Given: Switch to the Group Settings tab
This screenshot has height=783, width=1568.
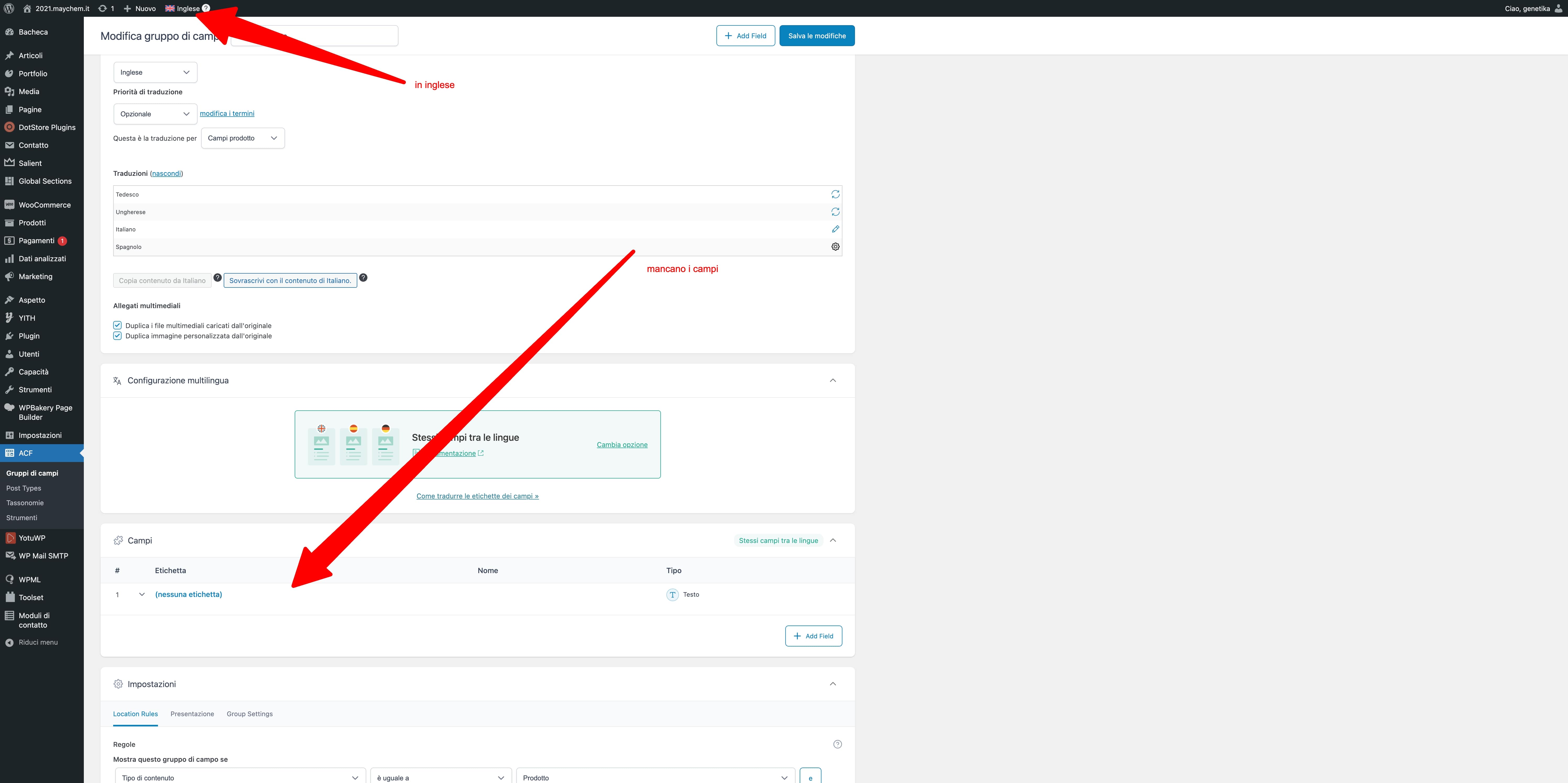Looking at the screenshot, I should pos(250,714).
